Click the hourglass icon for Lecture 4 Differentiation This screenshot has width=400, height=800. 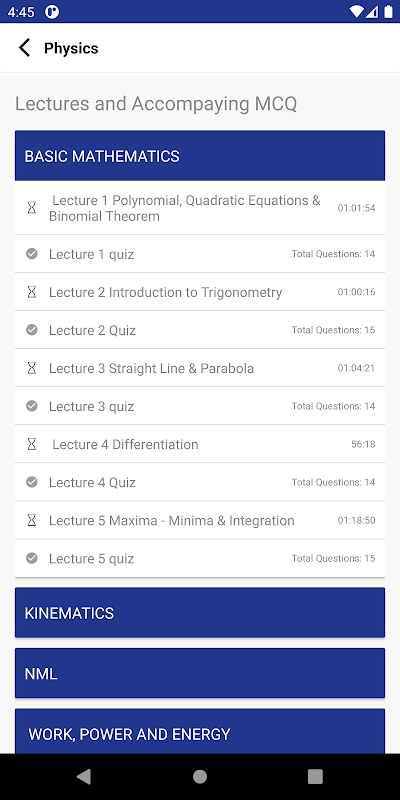point(32,444)
